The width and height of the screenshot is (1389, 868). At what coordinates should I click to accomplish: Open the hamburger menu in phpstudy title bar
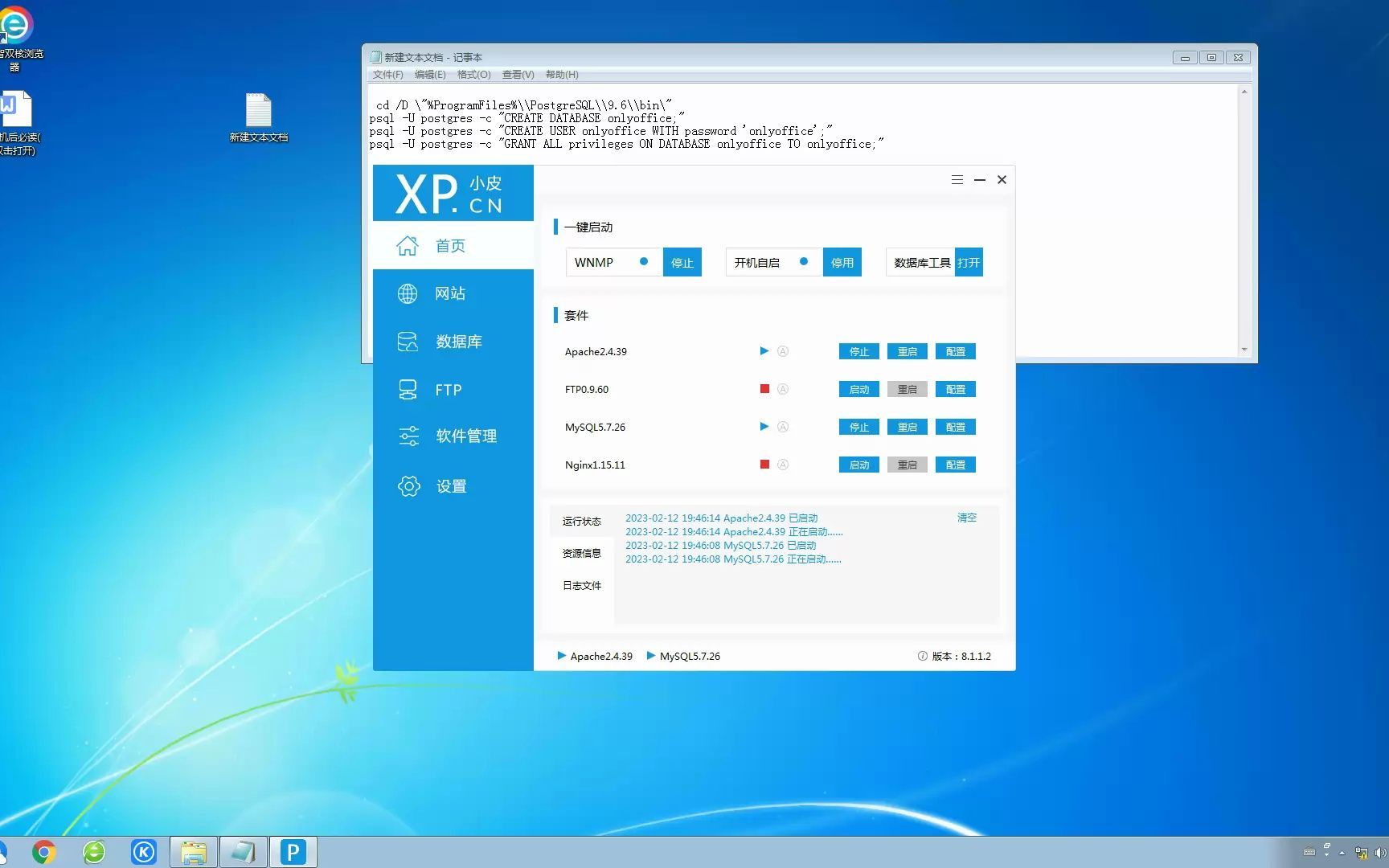957,179
